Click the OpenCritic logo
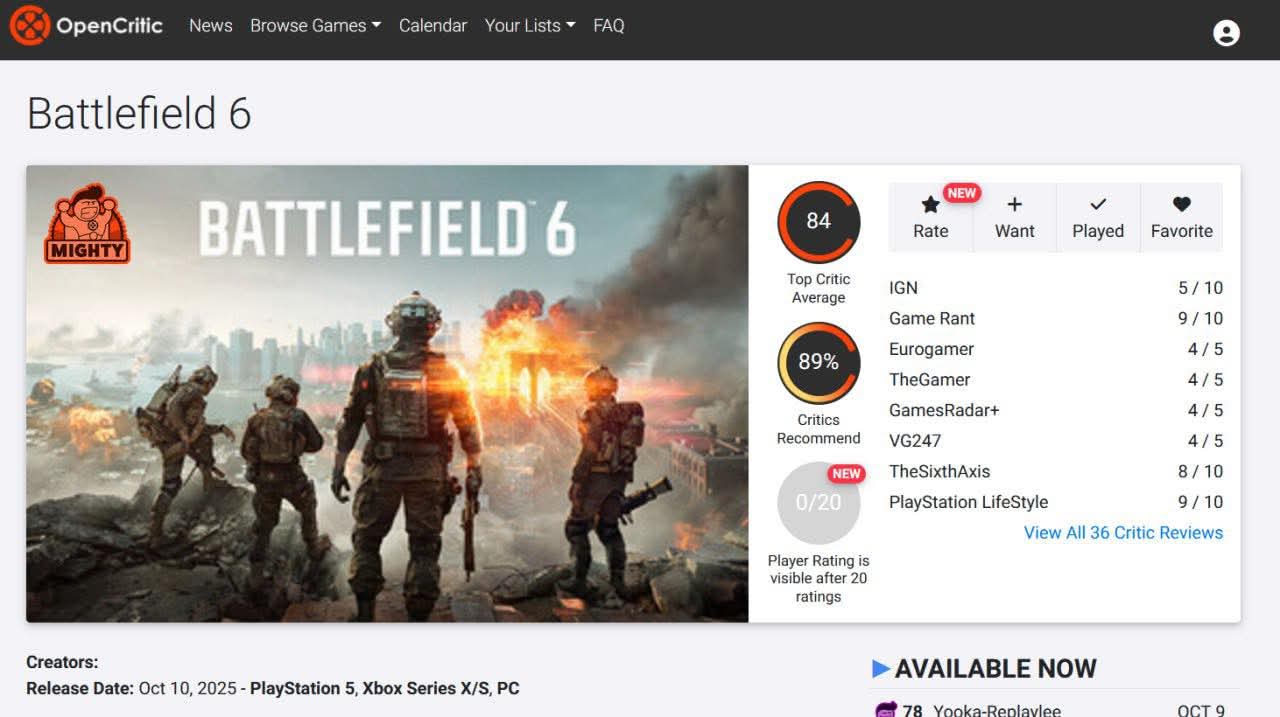The width and height of the screenshot is (1280, 717). (x=86, y=26)
